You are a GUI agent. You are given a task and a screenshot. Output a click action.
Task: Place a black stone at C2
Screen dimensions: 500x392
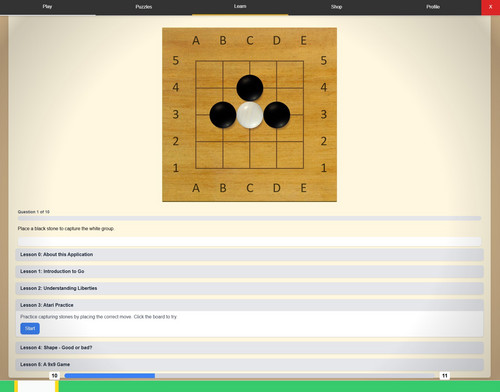(x=250, y=141)
